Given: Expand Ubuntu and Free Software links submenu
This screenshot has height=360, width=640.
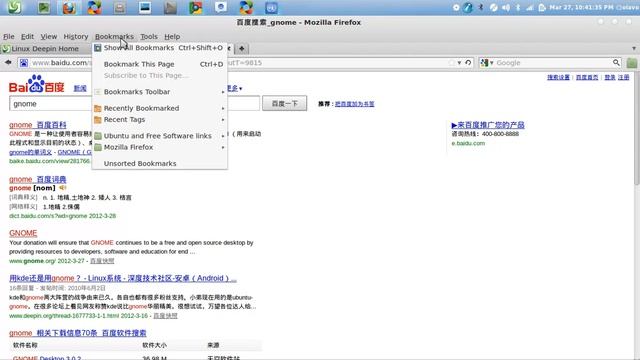Looking at the screenshot, I should click(x=160, y=136).
